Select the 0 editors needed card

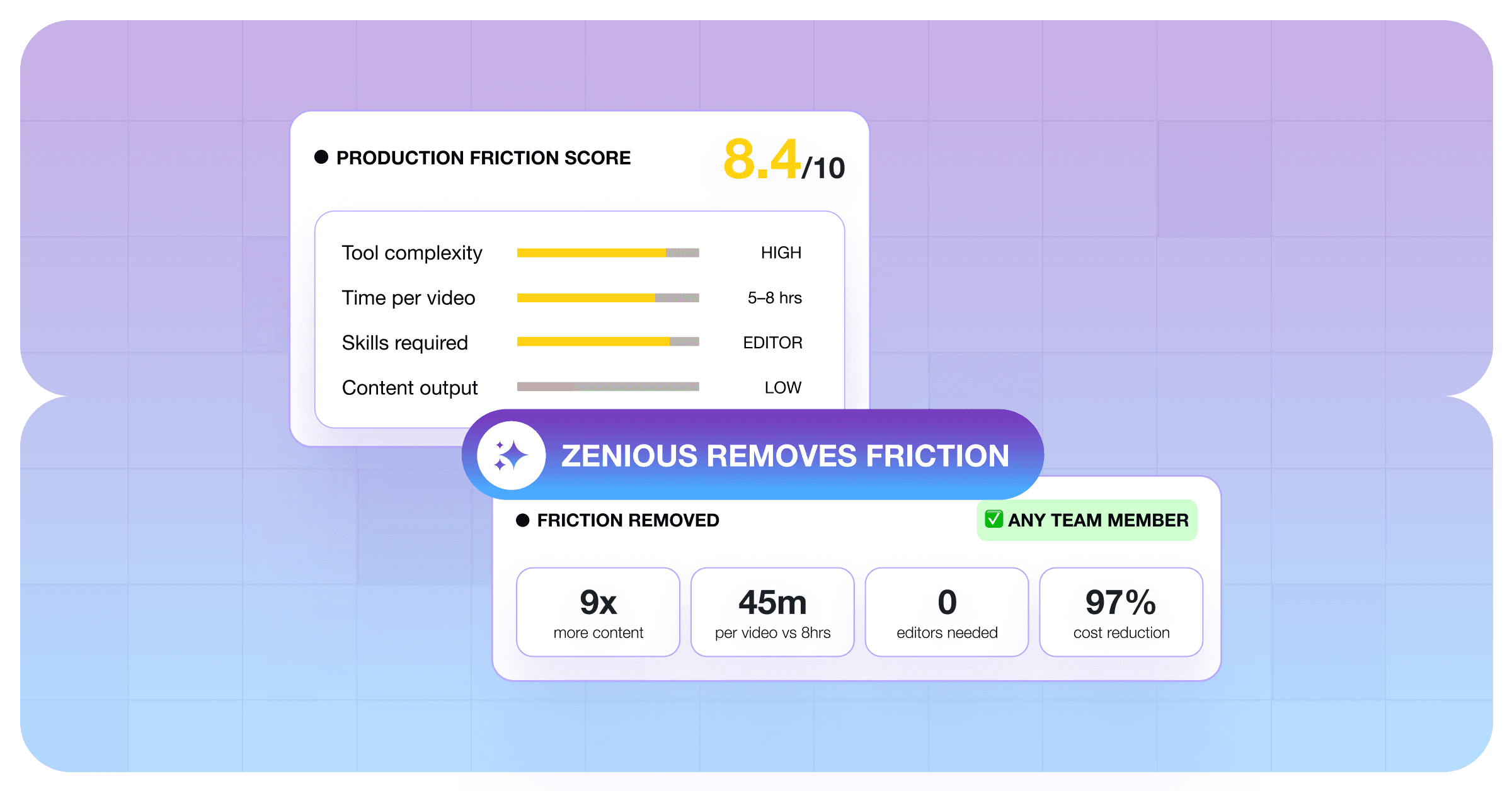[947, 612]
